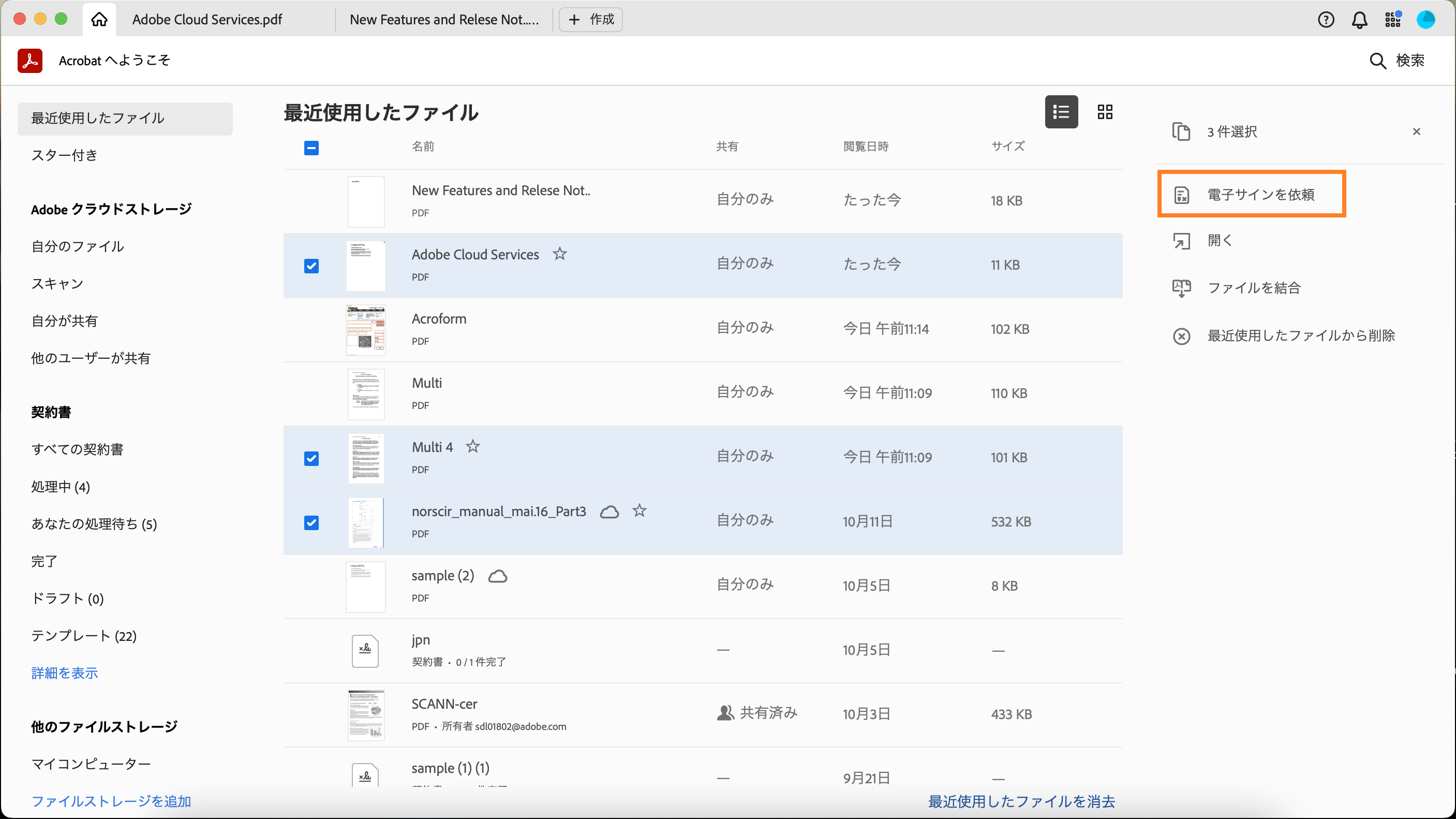
Task: Click the 作成 create button
Action: point(591,19)
